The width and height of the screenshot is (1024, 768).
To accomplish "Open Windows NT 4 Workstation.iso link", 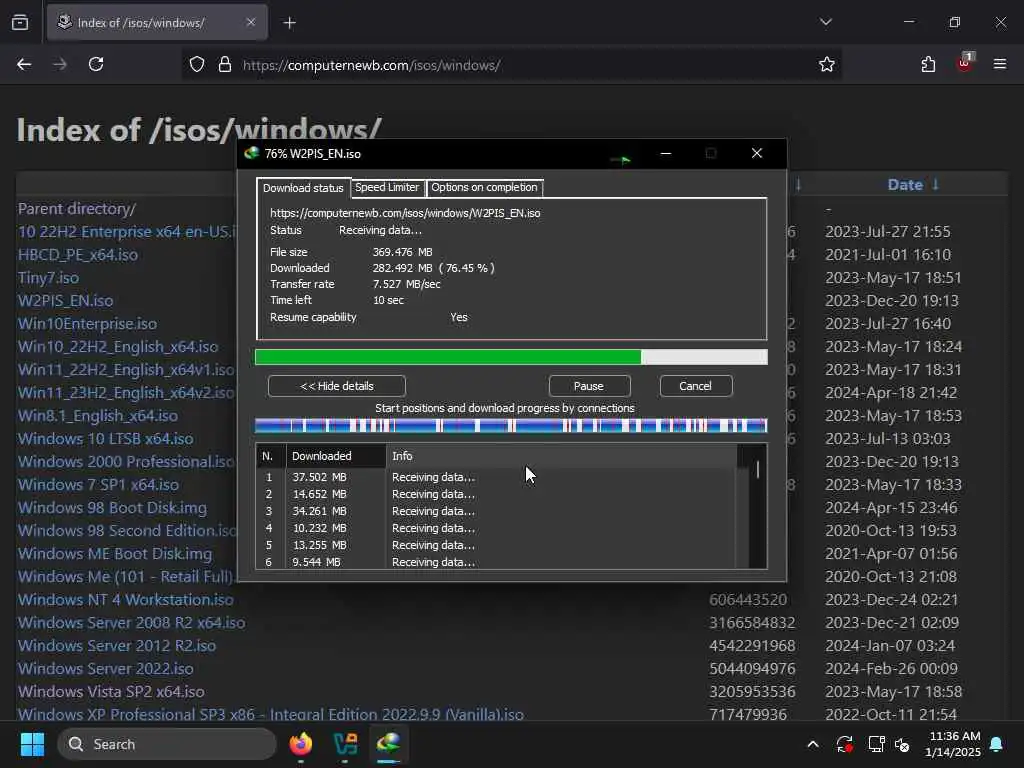I will click(125, 600).
